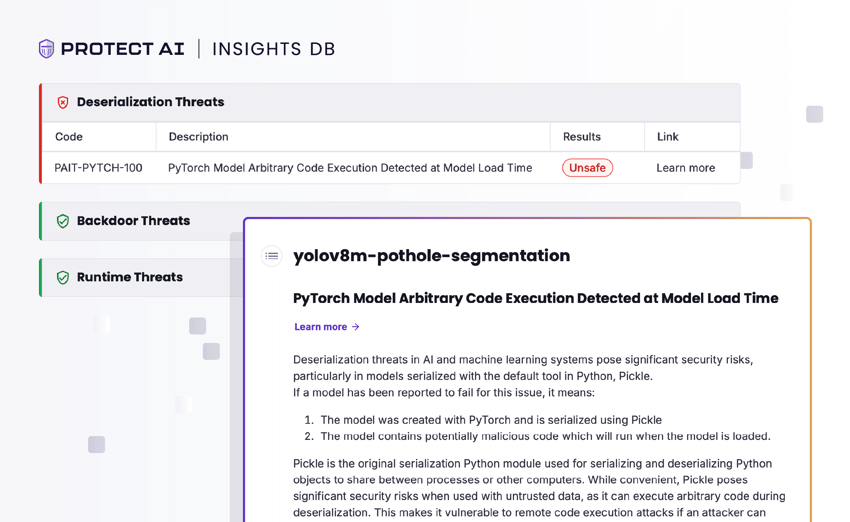Select the PAIT-PYTCH-100 code cell

(98, 168)
